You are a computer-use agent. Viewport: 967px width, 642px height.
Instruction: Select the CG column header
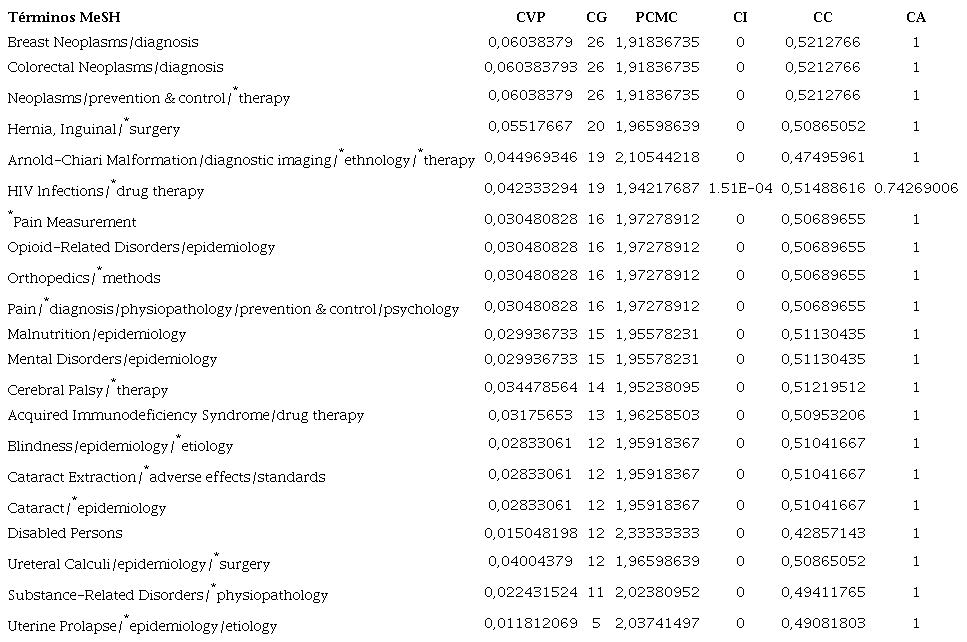(596, 18)
